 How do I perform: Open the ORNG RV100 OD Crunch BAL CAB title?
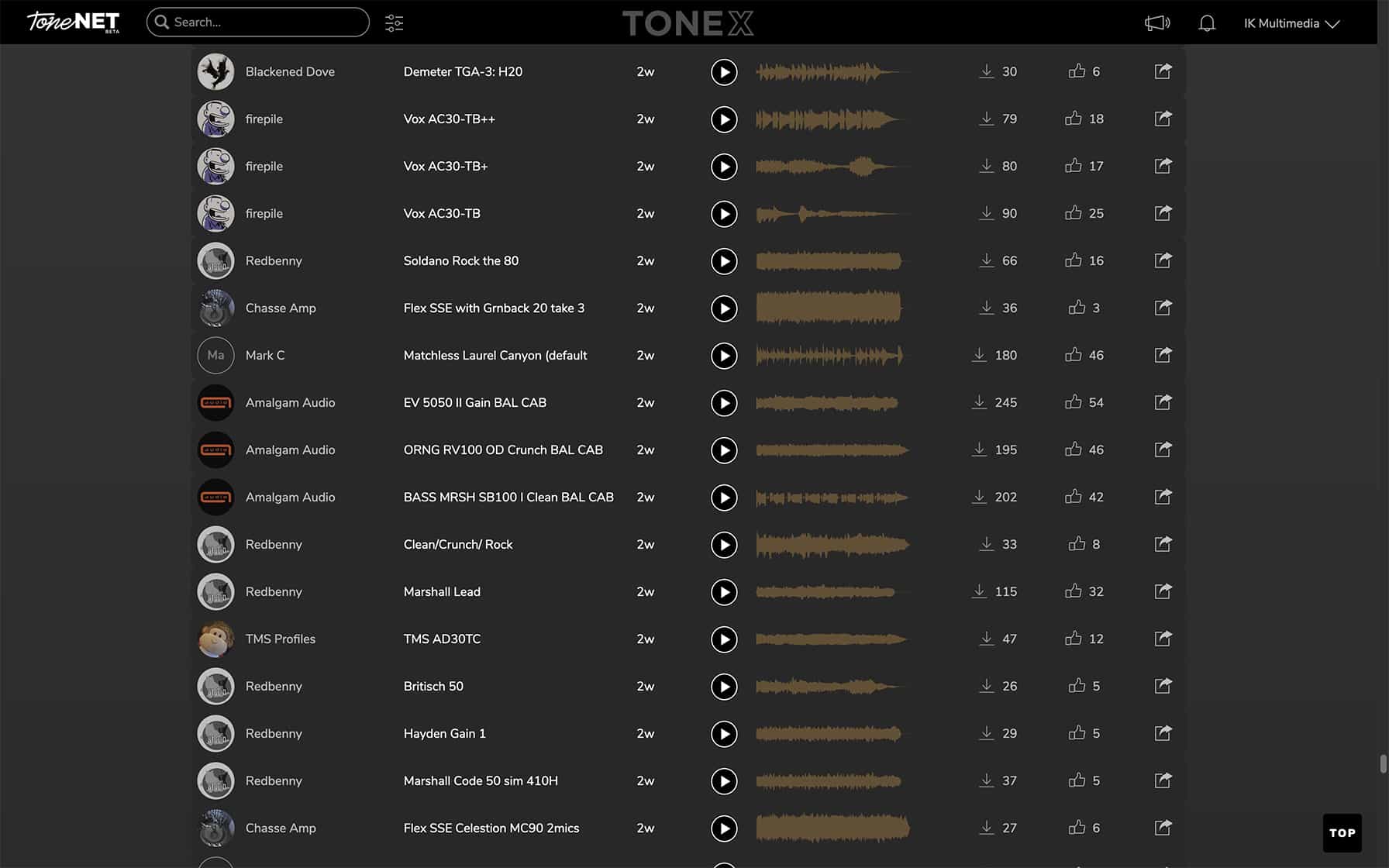click(x=503, y=449)
